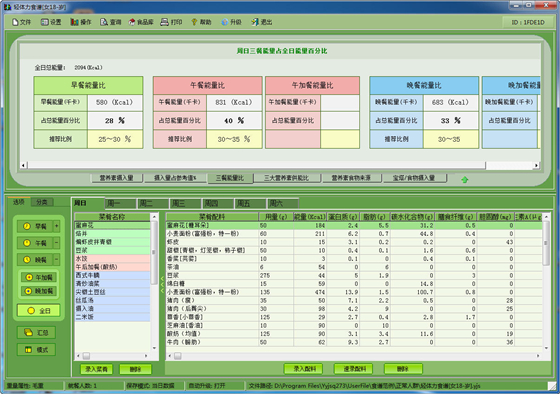Viewport: 560px width, 394px height.
Task: Select the 午后加餐(酸奶) dish row
Action: pos(112,267)
